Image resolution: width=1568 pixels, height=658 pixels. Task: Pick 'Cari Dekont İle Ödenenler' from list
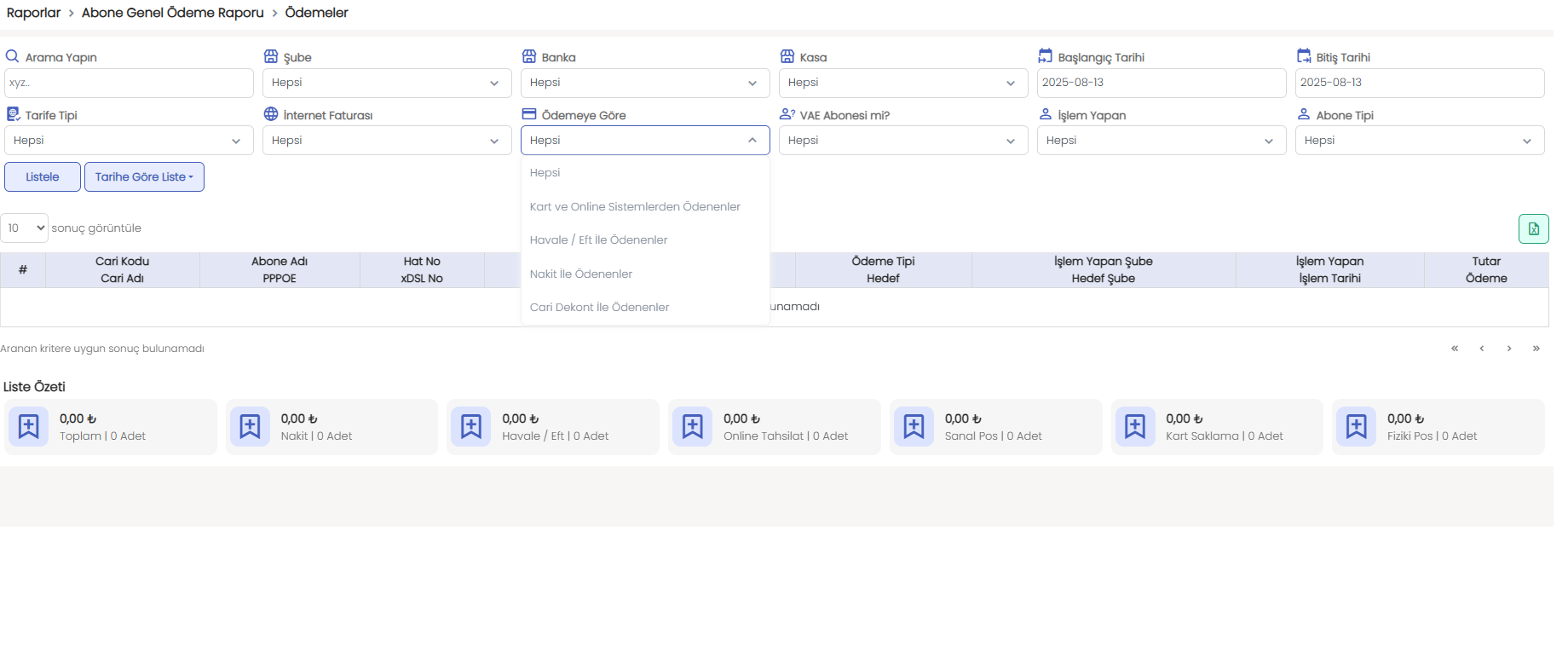(599, 307)
